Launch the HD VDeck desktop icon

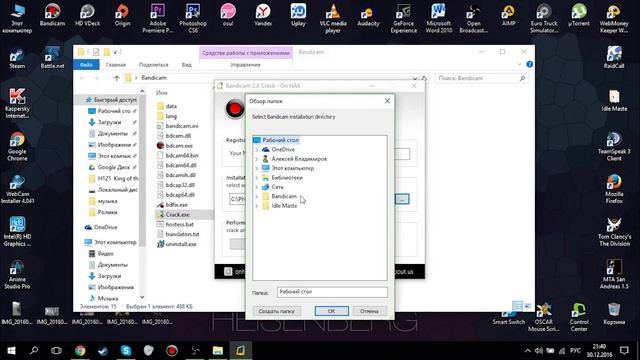point(87,15)
